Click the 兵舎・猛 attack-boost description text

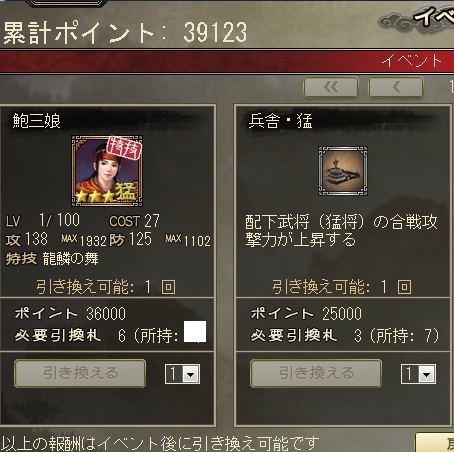click(341, 230)
